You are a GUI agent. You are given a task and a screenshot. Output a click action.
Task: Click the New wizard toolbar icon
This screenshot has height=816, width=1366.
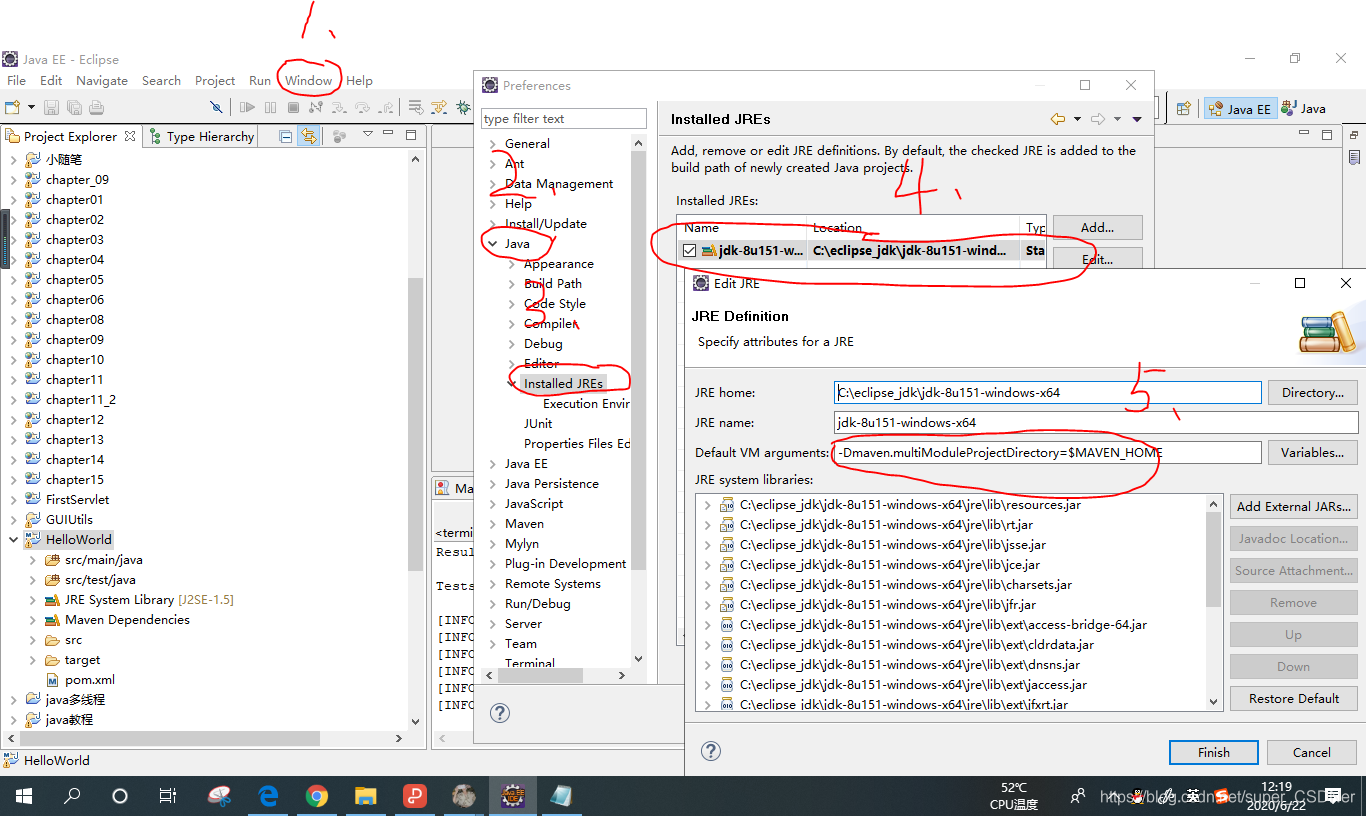pyautogui.click(x=12, y=107)
